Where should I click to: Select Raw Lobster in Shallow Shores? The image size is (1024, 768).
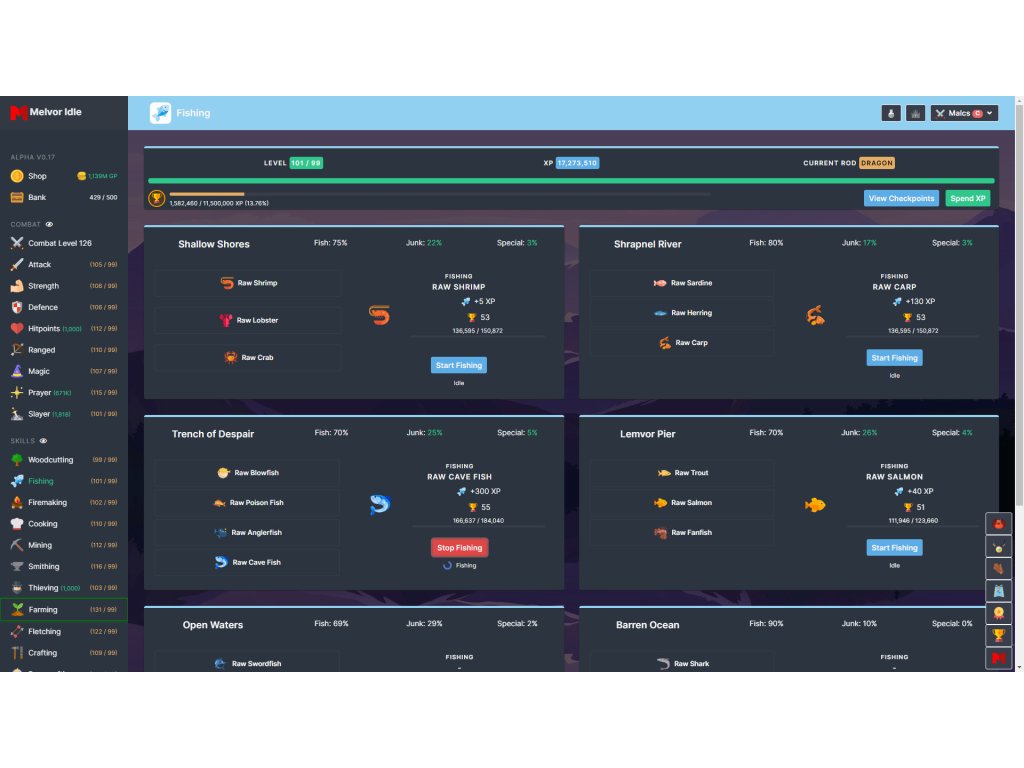248,320
